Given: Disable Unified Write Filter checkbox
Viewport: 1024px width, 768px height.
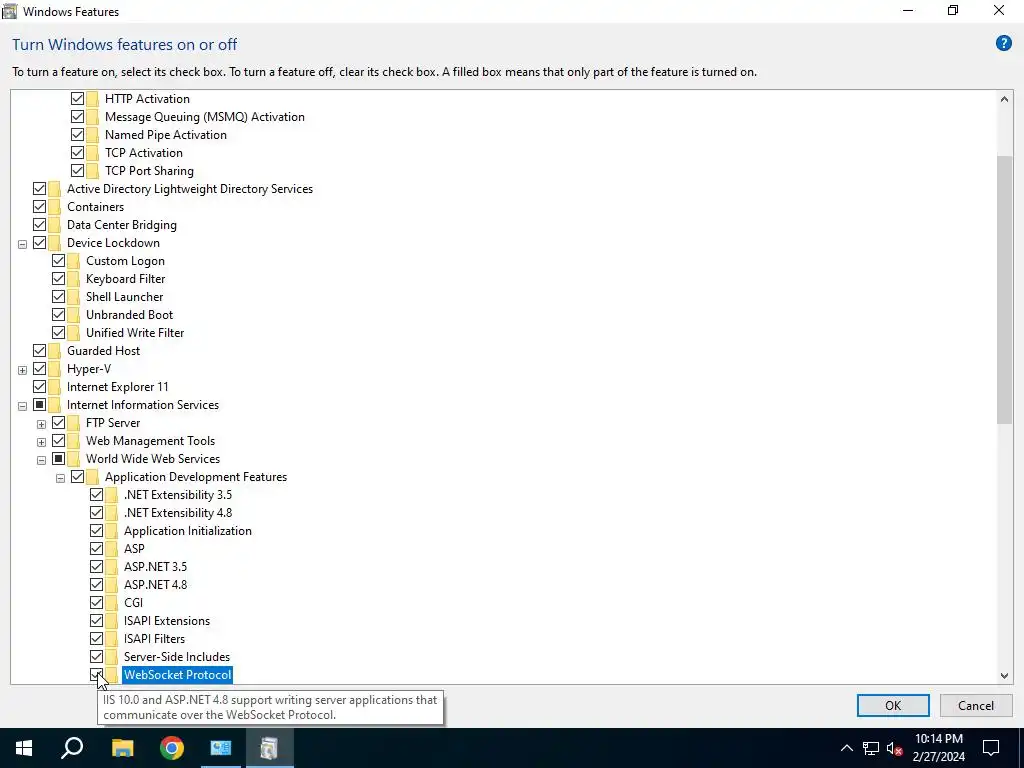Looking at the screenshot, I should (58, 333).
